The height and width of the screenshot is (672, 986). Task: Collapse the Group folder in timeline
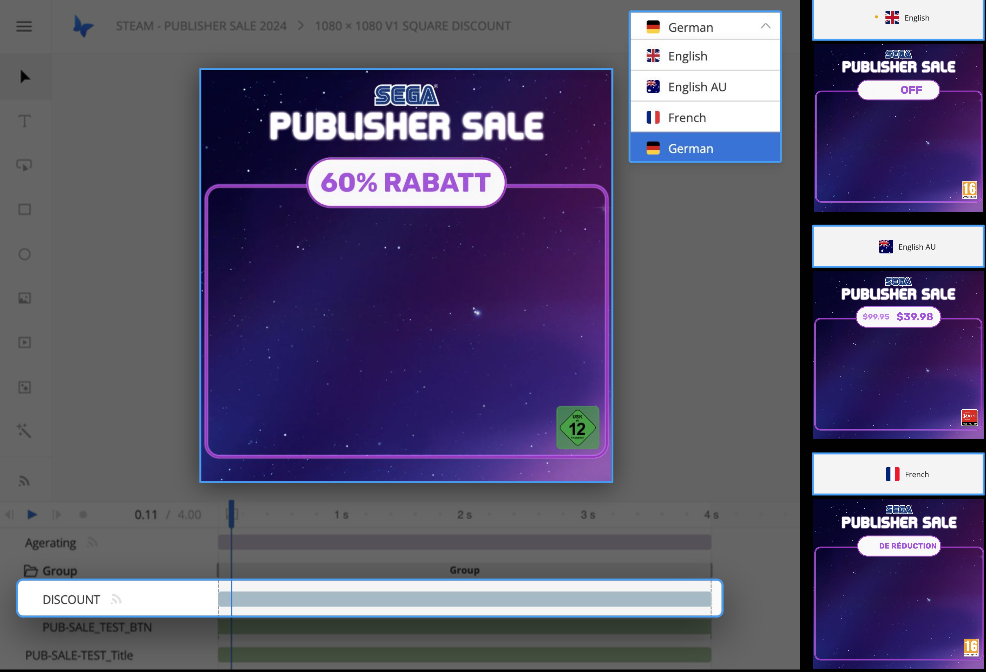click(x=32, y=571)
